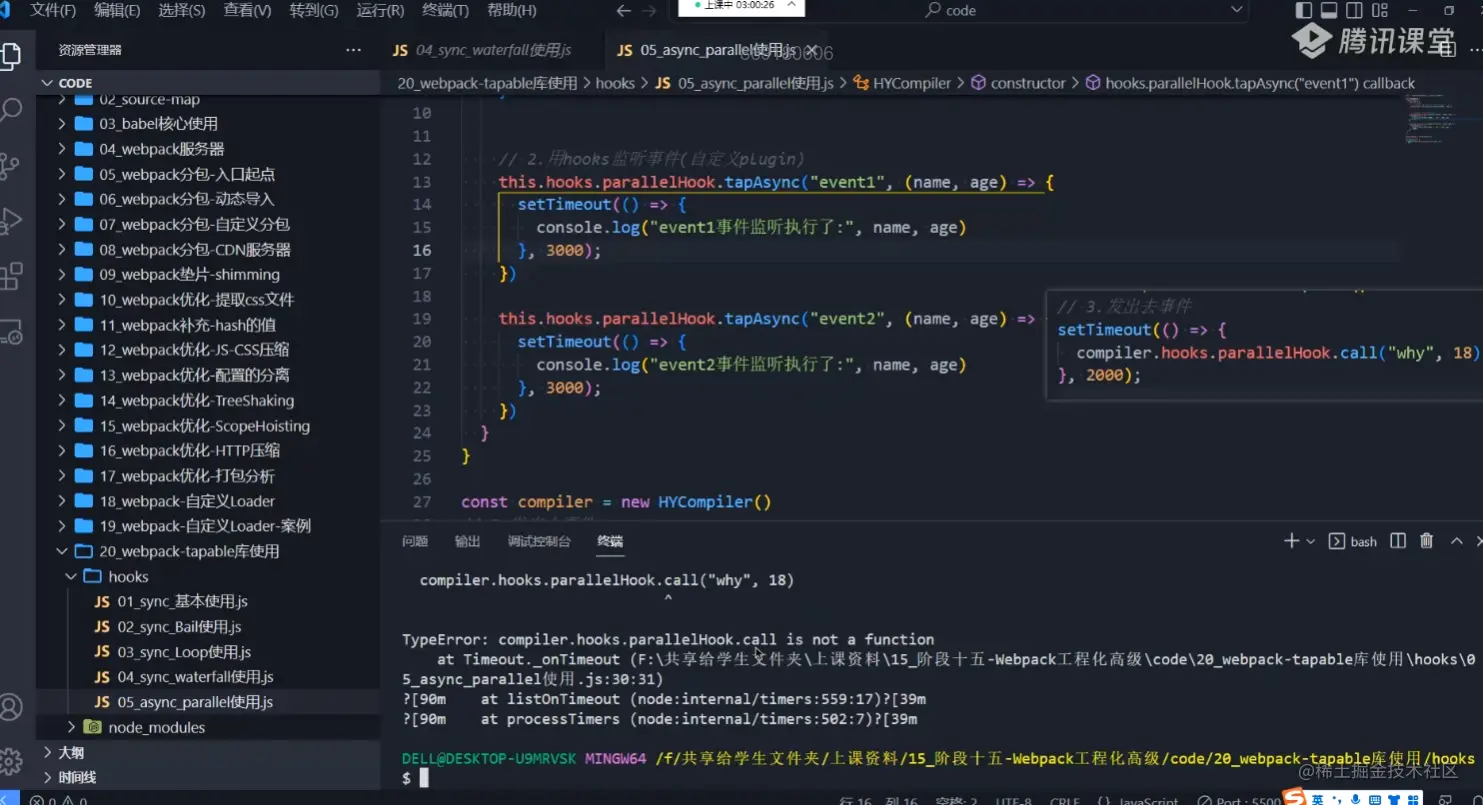
Task: Open file 04_sync_waterfall使用.js in explorer
Action: pos(208,677)
